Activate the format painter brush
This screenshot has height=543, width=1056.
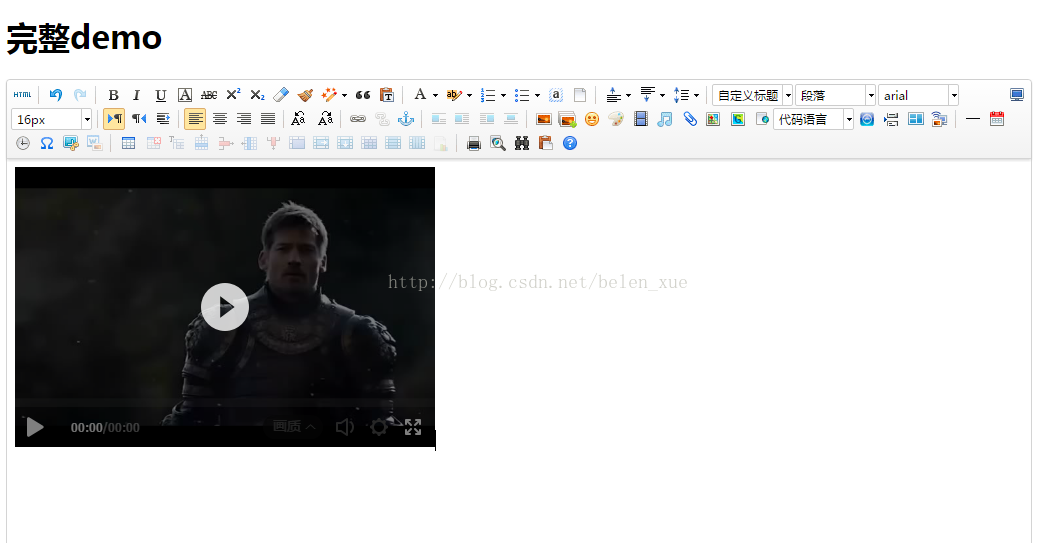point(305,95)
